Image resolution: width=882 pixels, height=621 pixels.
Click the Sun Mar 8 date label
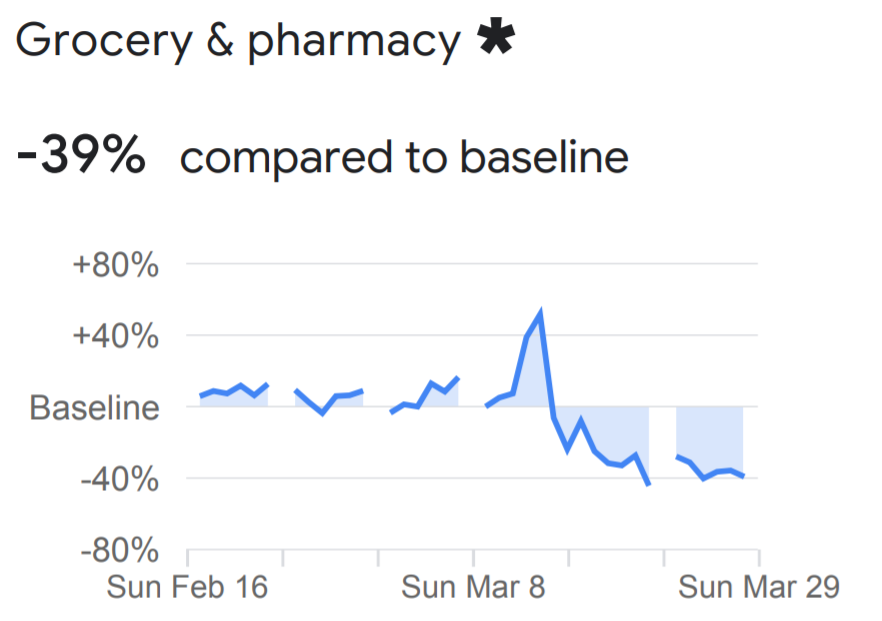tap(473, 587)
